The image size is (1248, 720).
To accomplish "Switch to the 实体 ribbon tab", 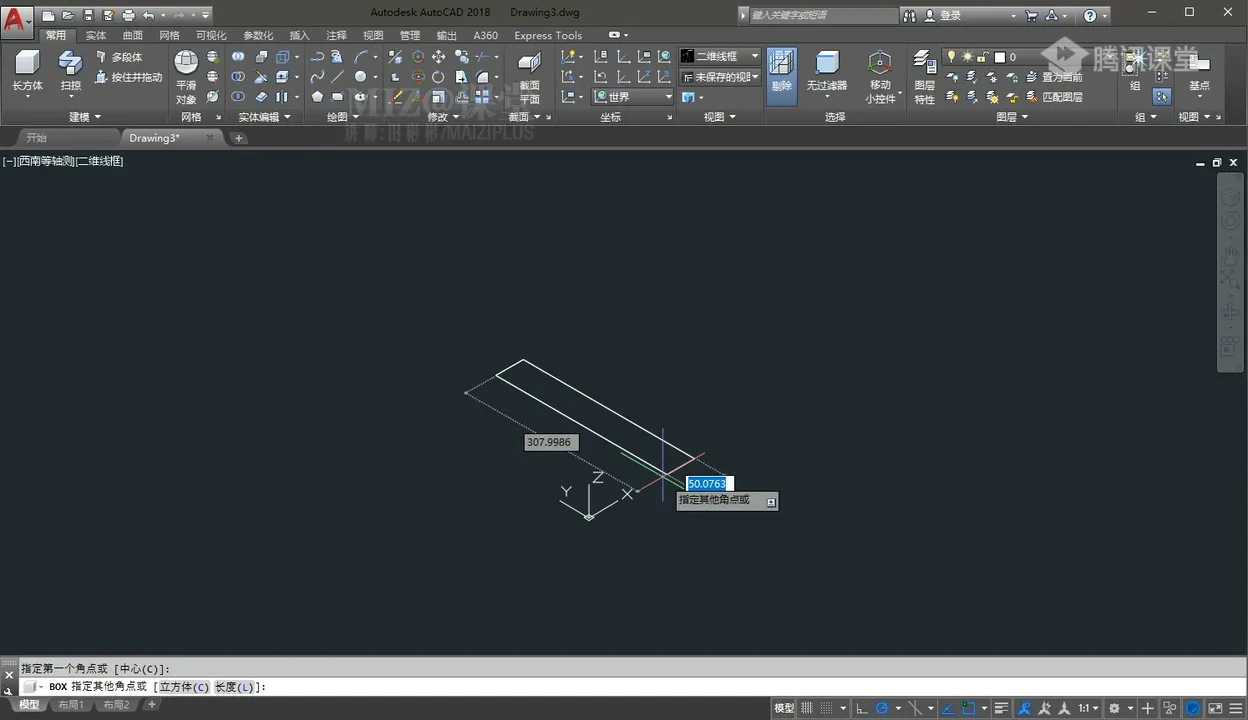I will pyautogui.click(x=96, y=35).
